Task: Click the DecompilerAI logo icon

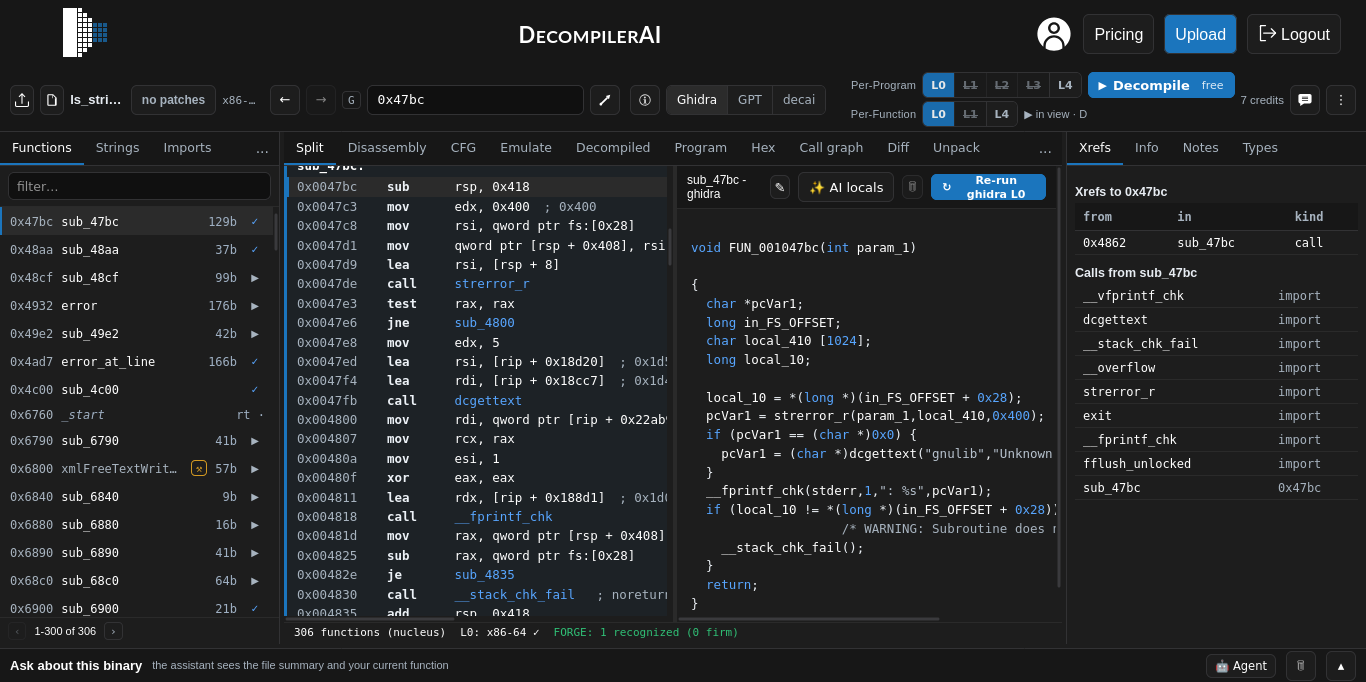Action: [85, 33]
